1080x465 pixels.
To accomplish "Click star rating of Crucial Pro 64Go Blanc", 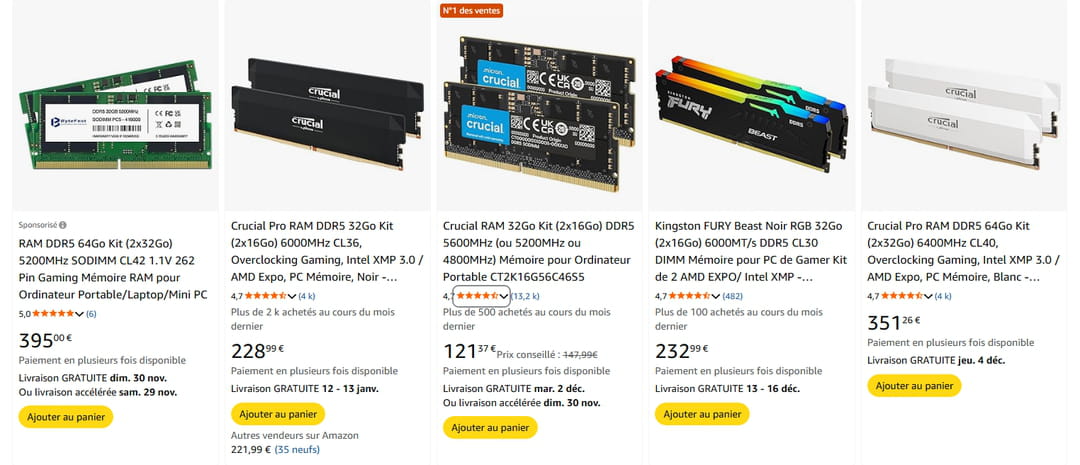I will coord(901,296).
